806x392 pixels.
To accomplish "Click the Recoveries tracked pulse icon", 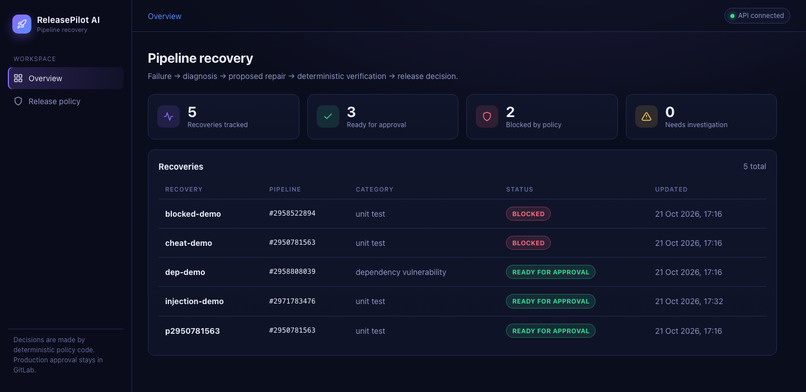I will [x=169, y=117].
